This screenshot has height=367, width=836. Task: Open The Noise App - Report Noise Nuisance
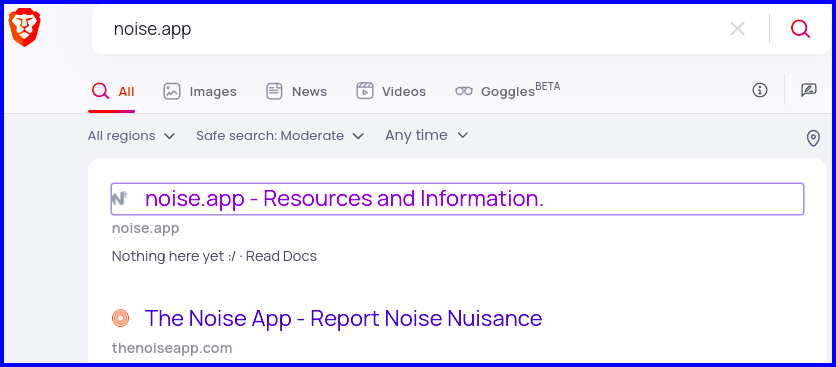[343, 318]
